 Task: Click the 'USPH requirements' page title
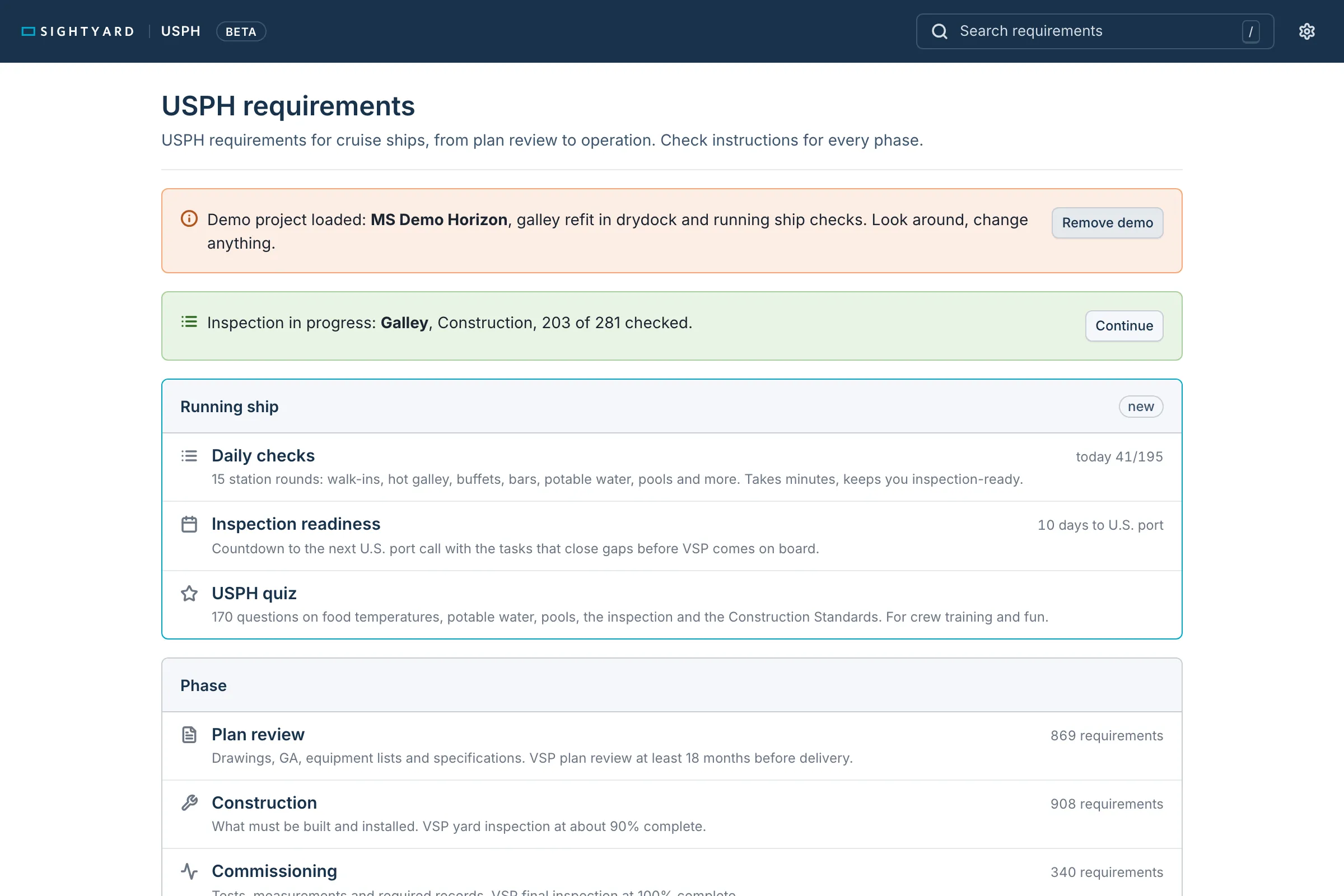coord(288,106)
